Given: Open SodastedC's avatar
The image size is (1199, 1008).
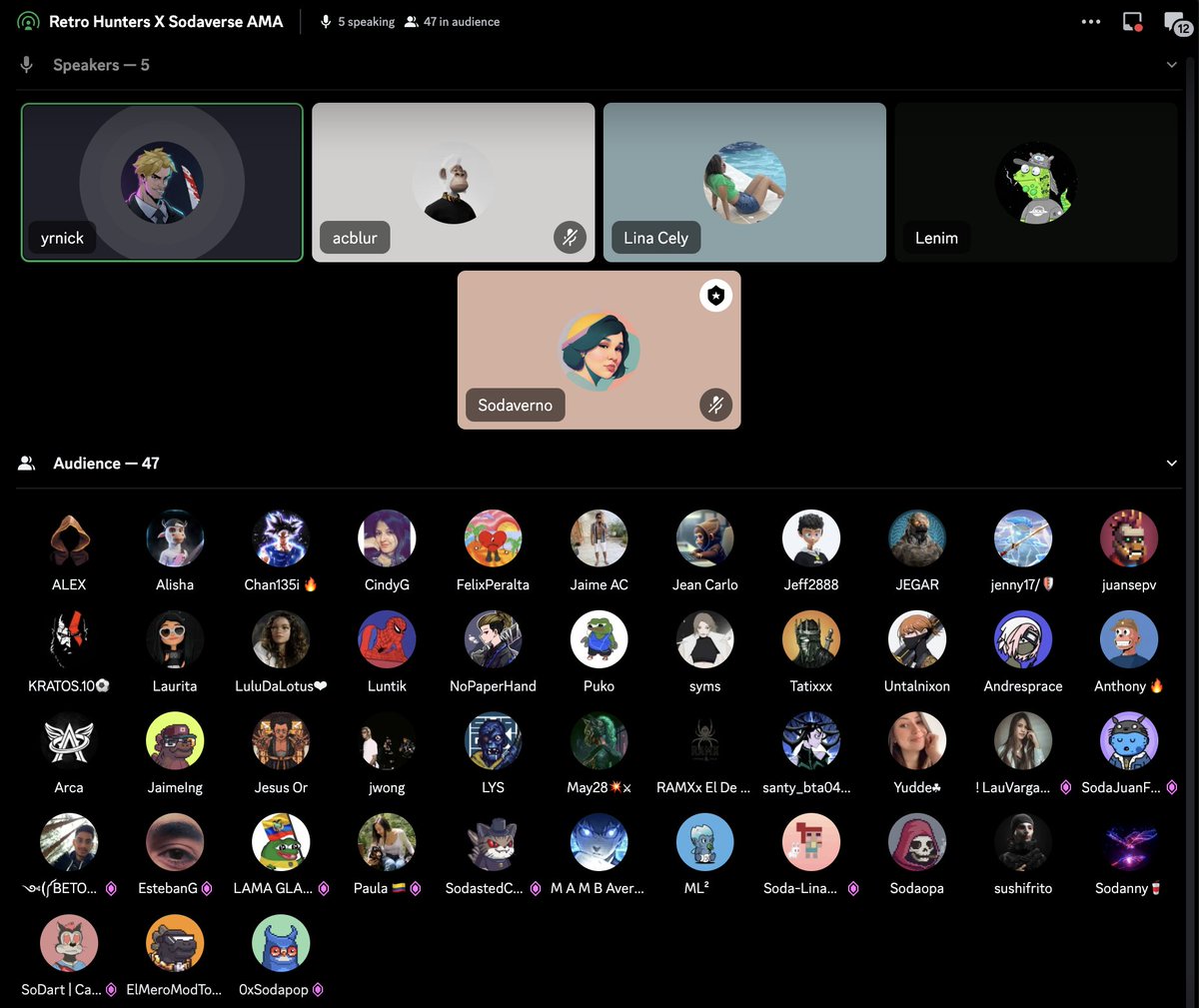Looking at the screenshot, I should click(493, 841).
